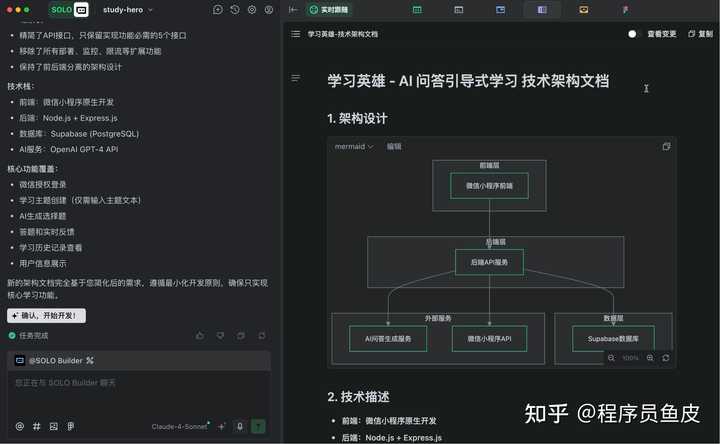Open the chat history icon

pyautogui.click(x=235, y=10)
